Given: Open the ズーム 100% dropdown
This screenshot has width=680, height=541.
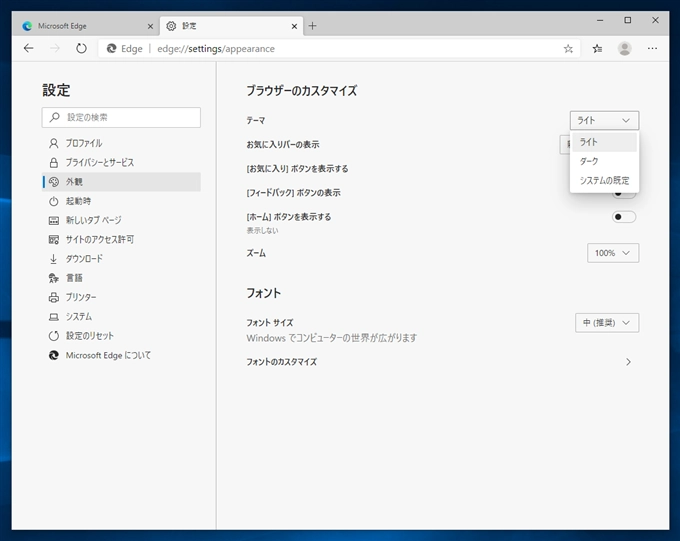Looking at the screenshot, I should (613, 253).
